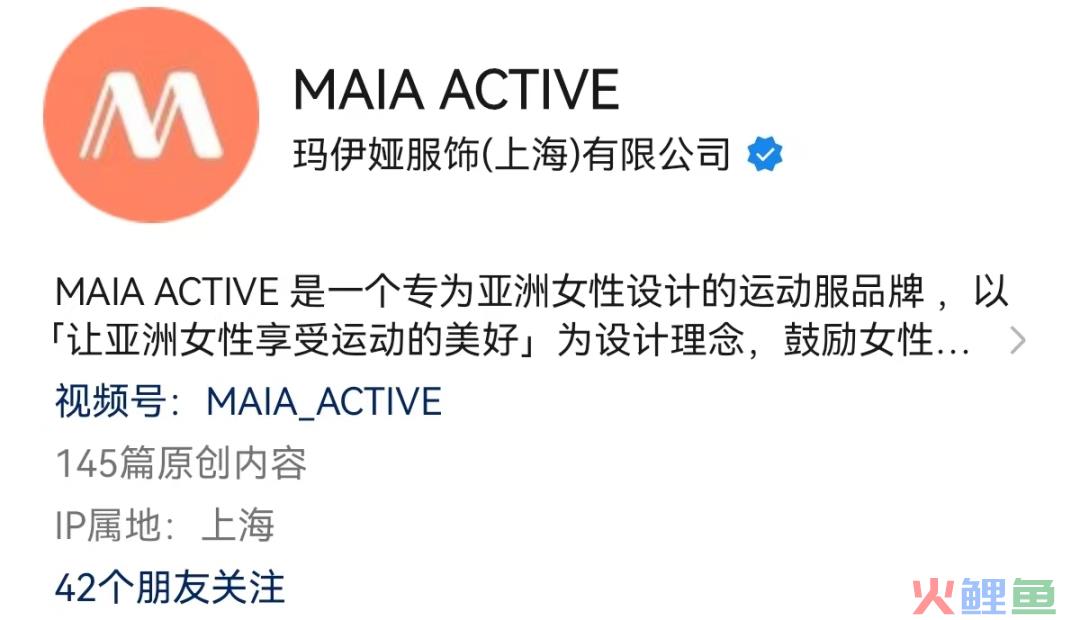Select the first line of the brand description
1080x620 pixels.
[532, 291]
